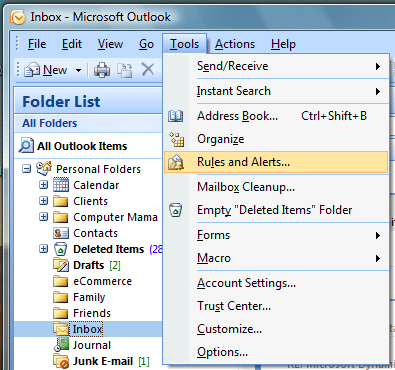The height and width of the screenshot is (370, 395).
Task: Choose Address Book... from Tools menu
Action: pos(276,116)
